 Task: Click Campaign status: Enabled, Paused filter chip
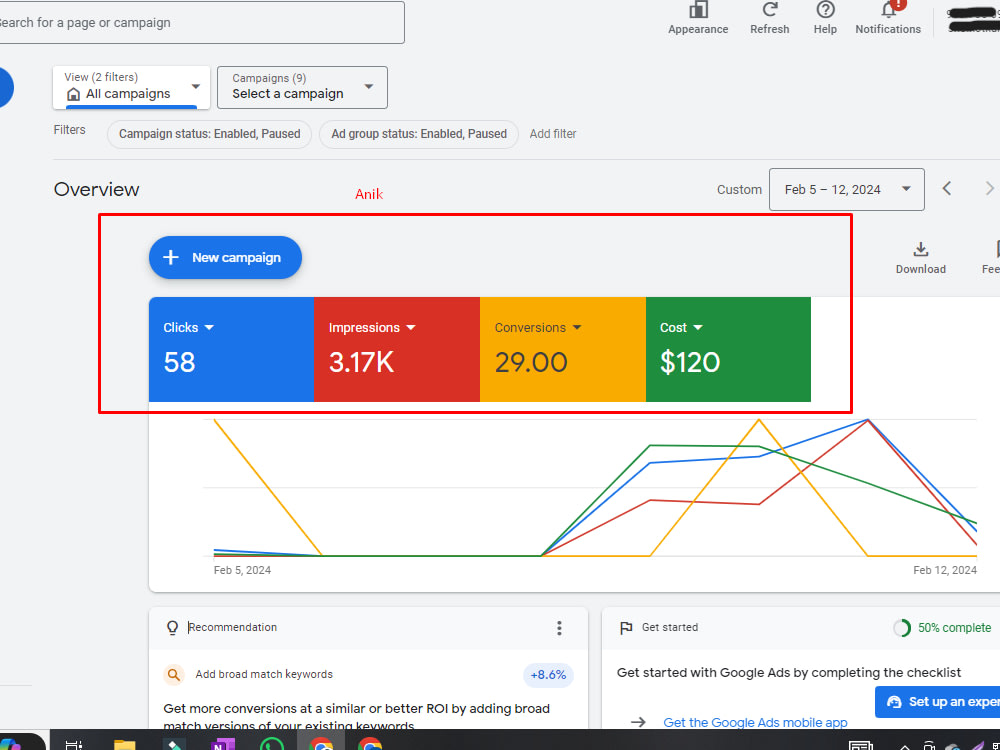tap(209, 134)
